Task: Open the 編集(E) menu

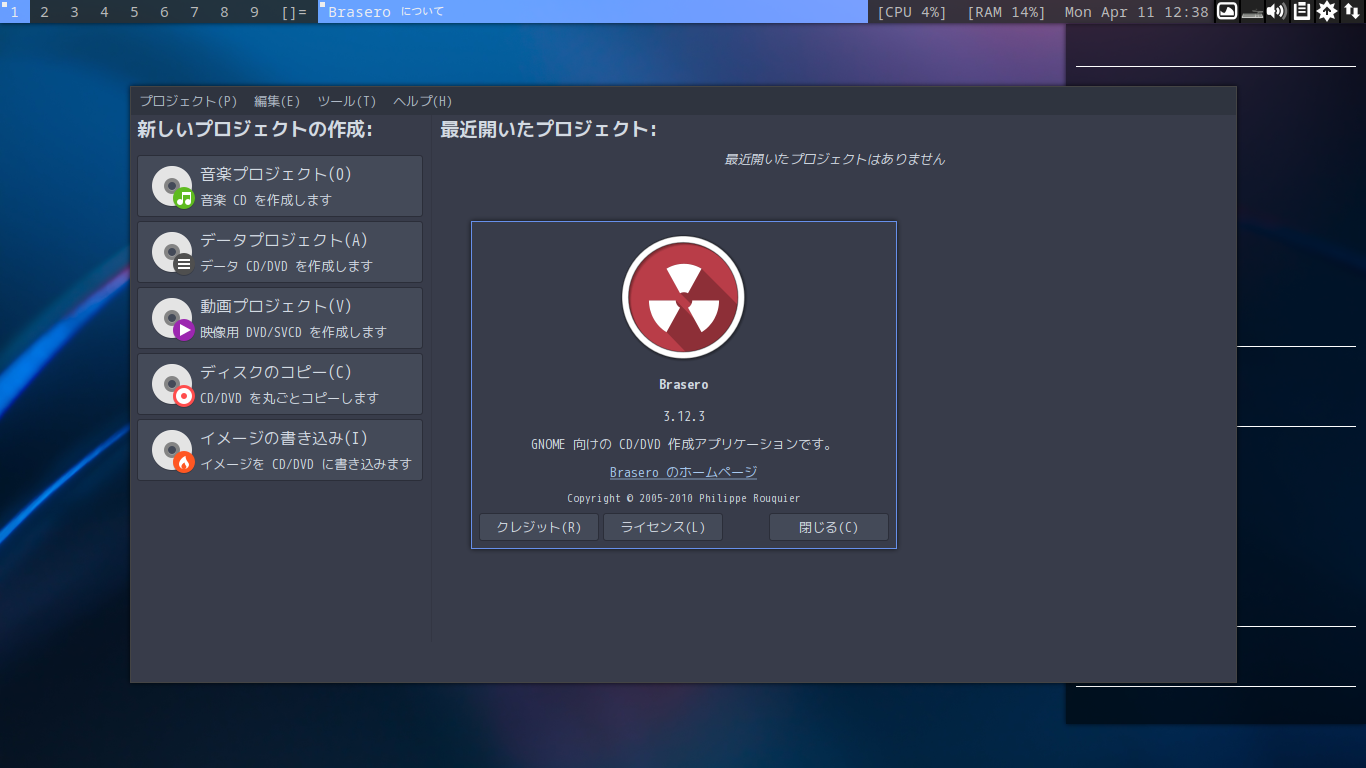Action: (x=277, y=101)
